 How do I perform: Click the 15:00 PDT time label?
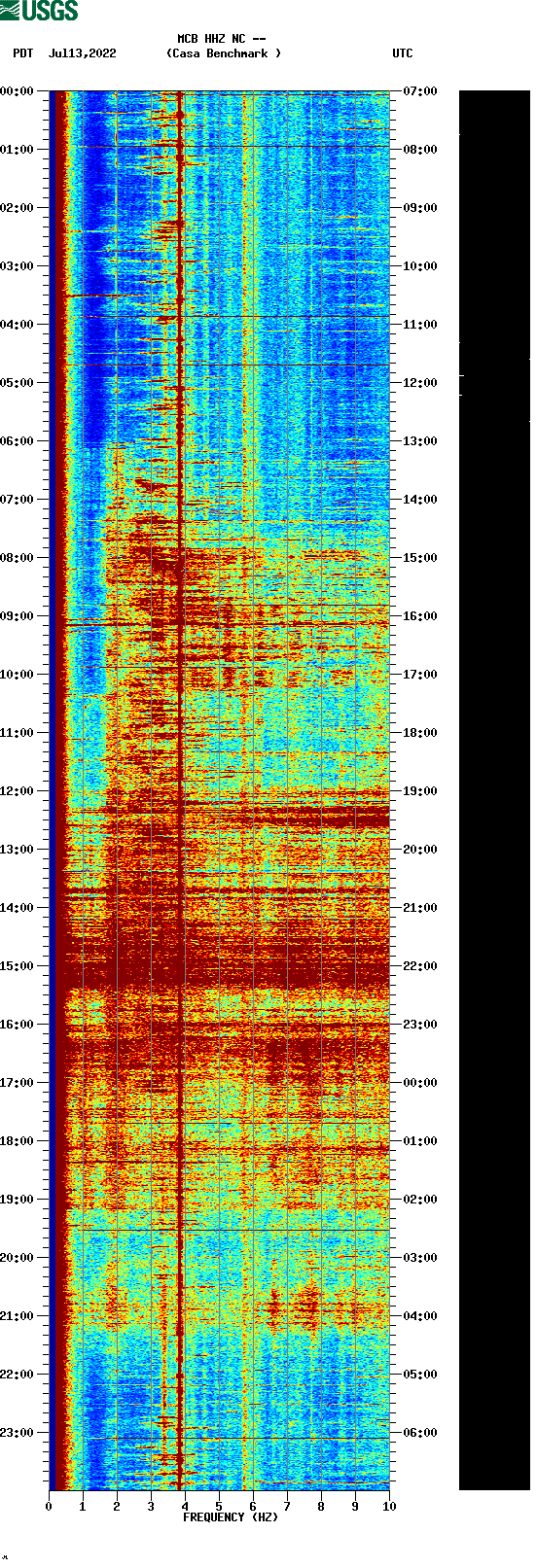18,966
